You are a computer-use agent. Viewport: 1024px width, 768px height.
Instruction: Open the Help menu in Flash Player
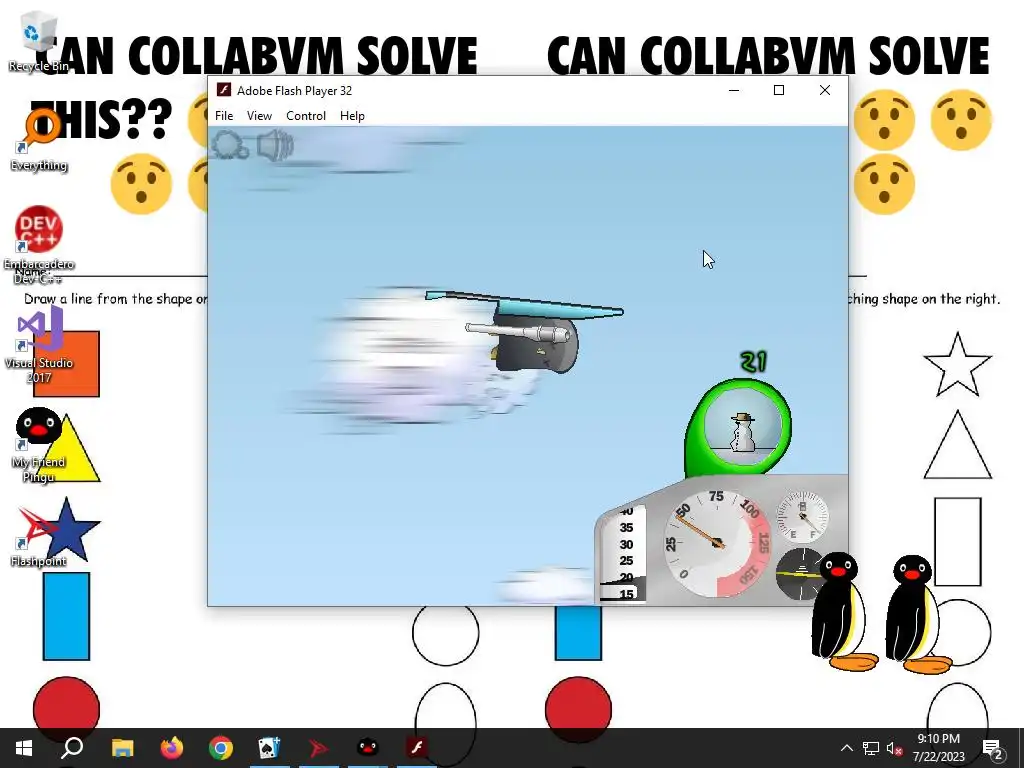pos(352,116)
